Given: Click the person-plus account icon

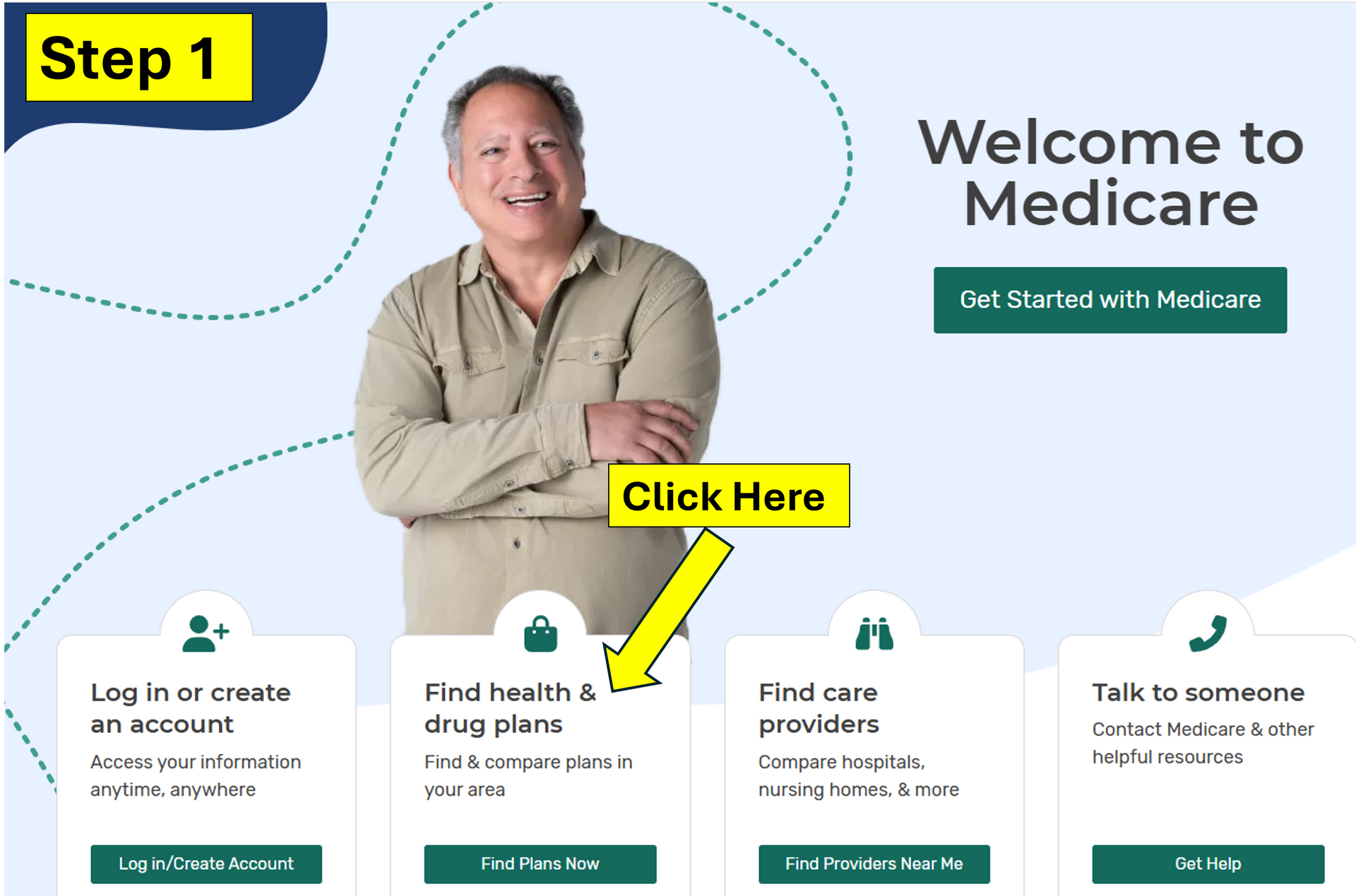Looking at the screenshot, I should [x=206, y=633].
